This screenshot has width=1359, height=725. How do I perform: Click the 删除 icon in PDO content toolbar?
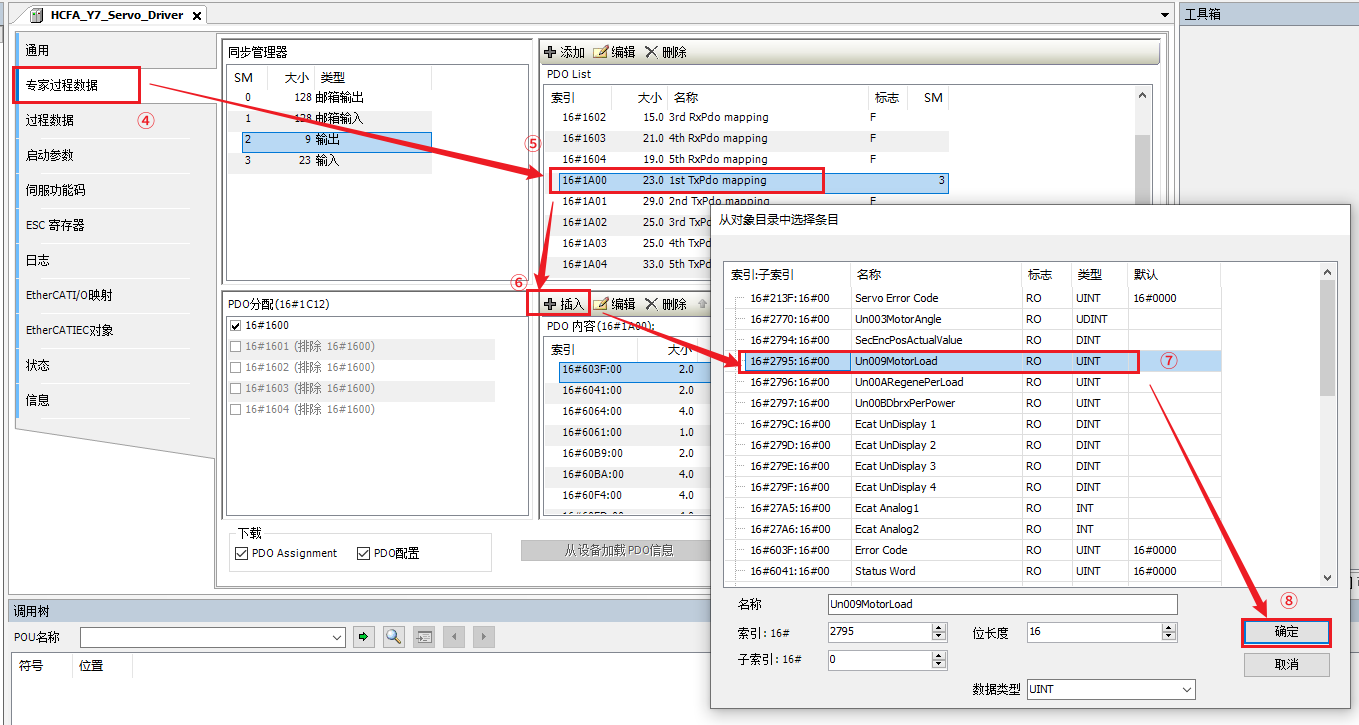click(x=652, y=304)
